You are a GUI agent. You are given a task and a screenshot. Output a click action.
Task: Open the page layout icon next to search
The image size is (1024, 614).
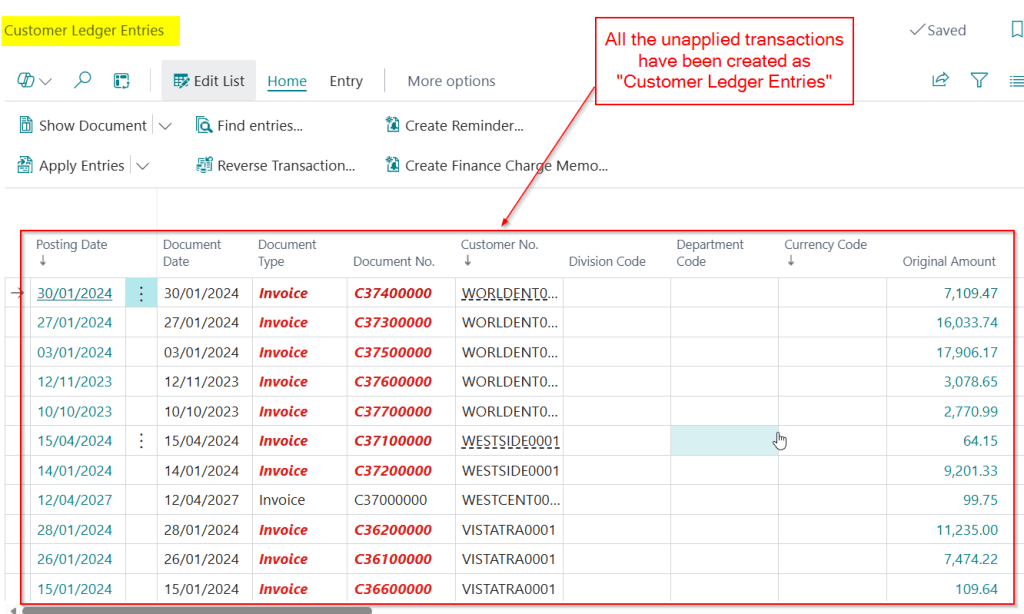121,81
